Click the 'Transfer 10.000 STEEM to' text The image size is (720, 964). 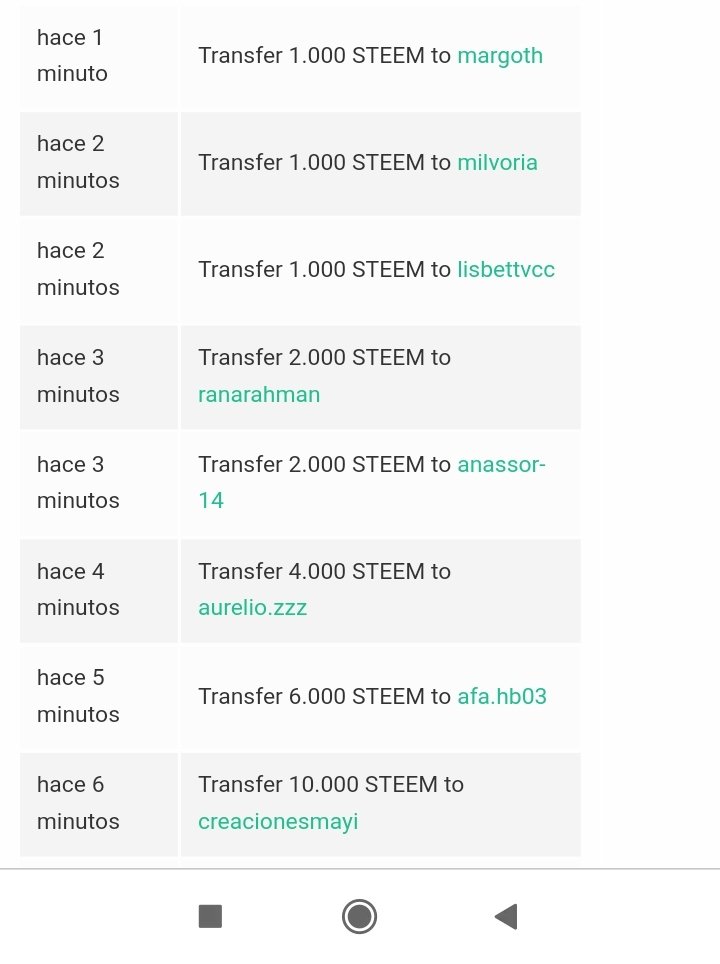[x=331, y=784]
